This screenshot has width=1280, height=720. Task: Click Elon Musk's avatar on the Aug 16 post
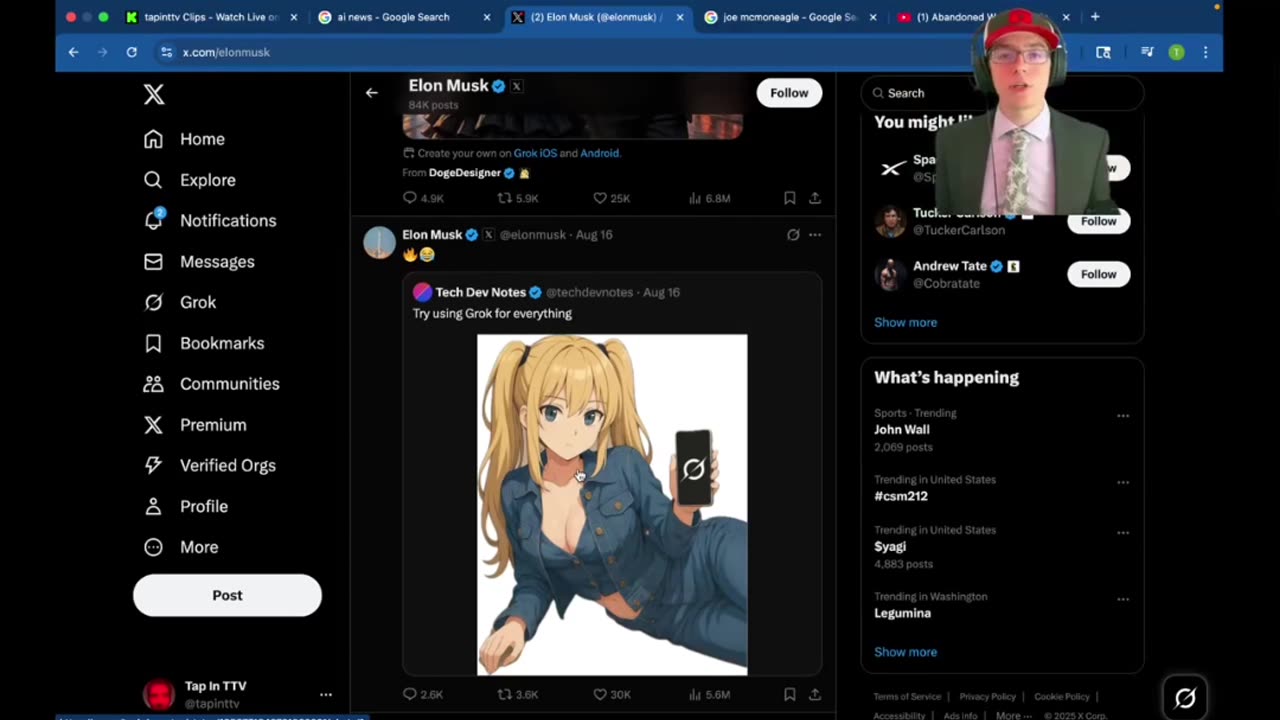point(379,242)
